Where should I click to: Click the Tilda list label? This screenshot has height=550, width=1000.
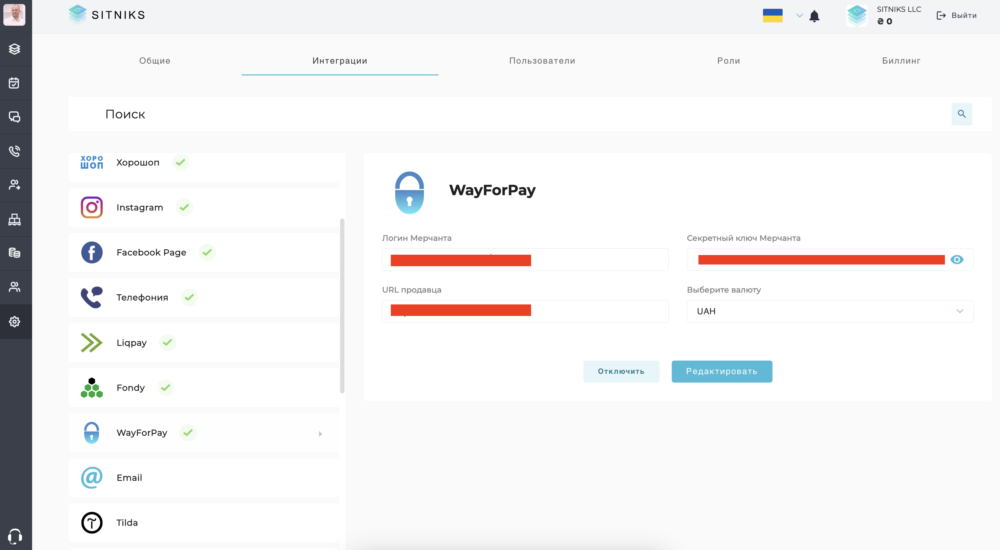(127, 523)
